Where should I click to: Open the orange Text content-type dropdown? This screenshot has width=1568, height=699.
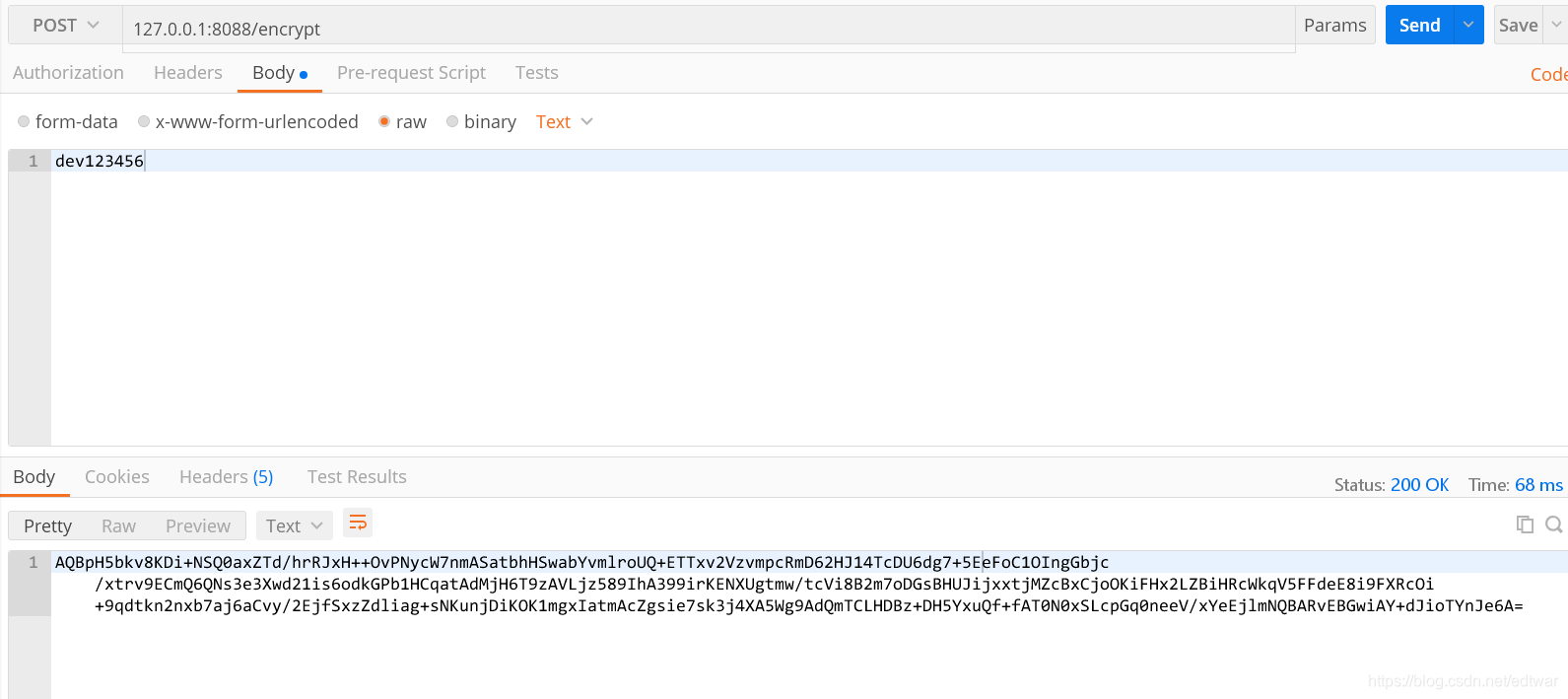click(564, 121)
